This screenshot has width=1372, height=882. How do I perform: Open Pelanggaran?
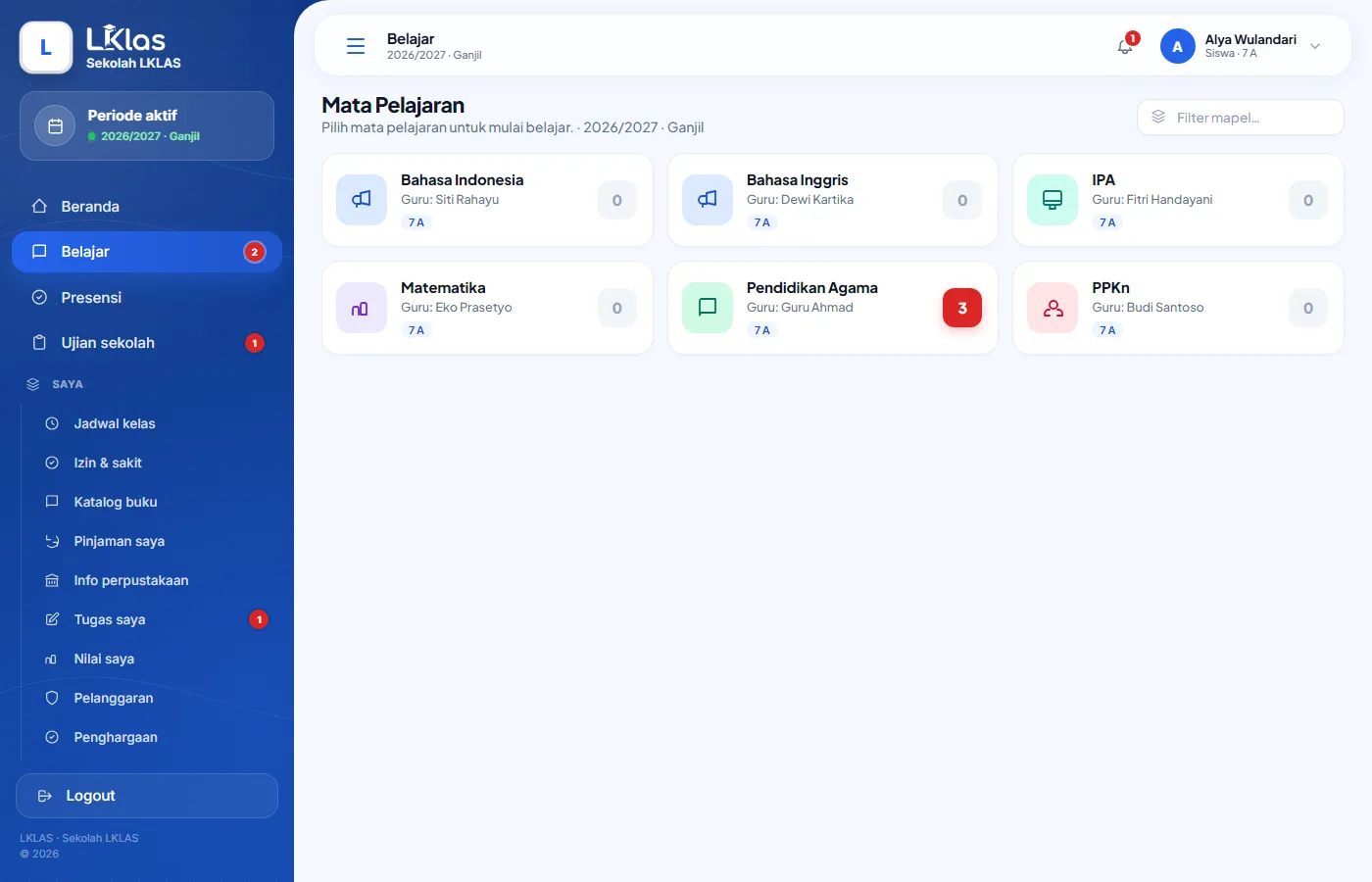click(157, 698)
